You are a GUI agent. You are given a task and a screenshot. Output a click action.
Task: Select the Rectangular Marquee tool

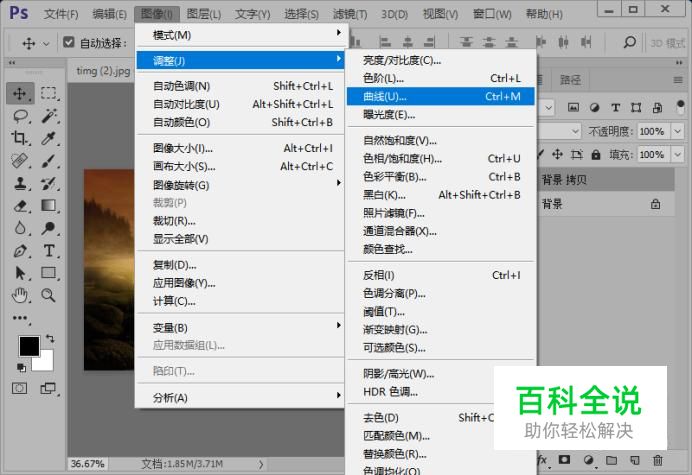pyautogui.click(x=49, y=93)
